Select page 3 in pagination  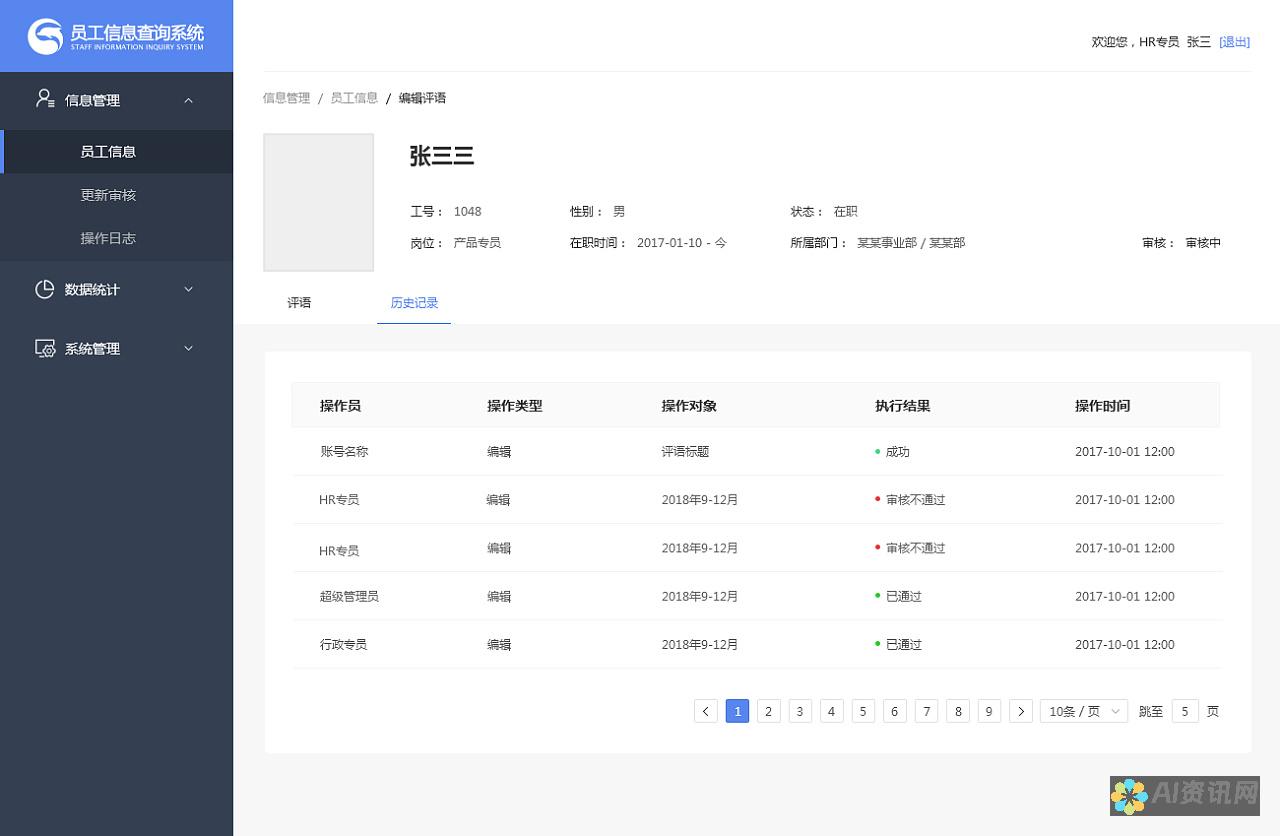coord(800,711)
